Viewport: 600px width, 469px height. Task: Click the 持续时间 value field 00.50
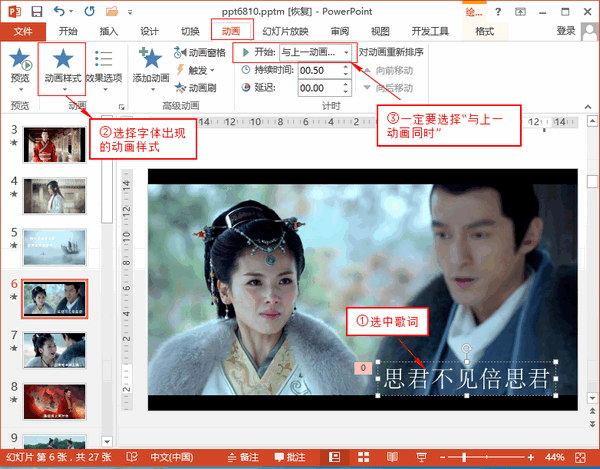coord(319,70)
